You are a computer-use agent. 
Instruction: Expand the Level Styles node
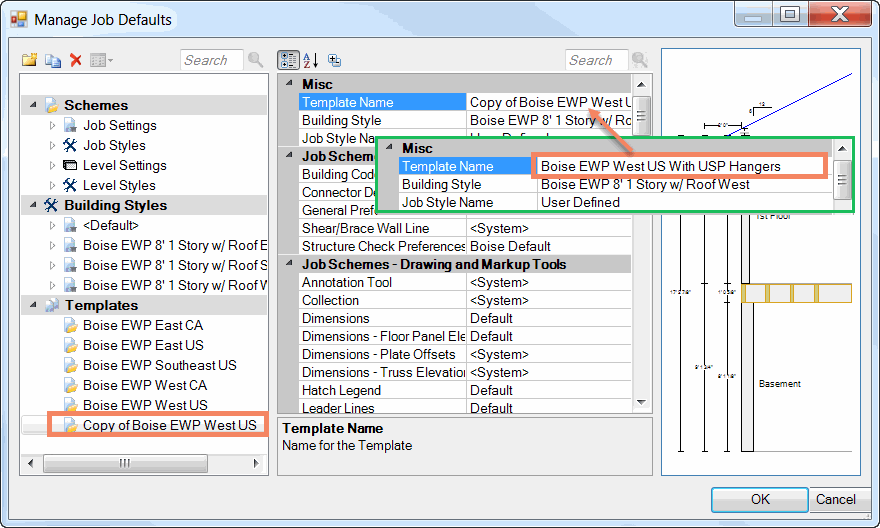52,185
